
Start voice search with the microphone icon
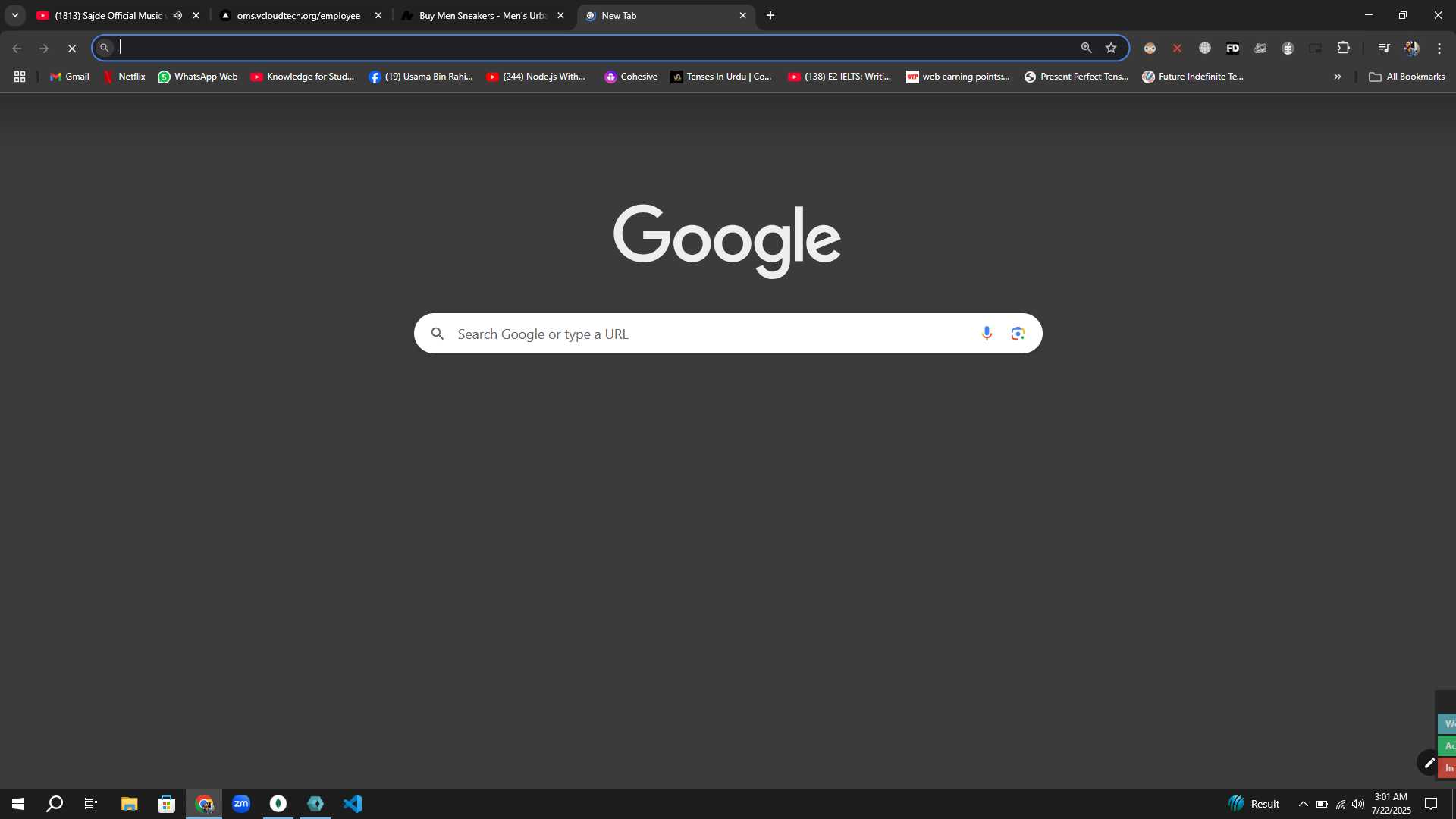(x=987, y=334)
